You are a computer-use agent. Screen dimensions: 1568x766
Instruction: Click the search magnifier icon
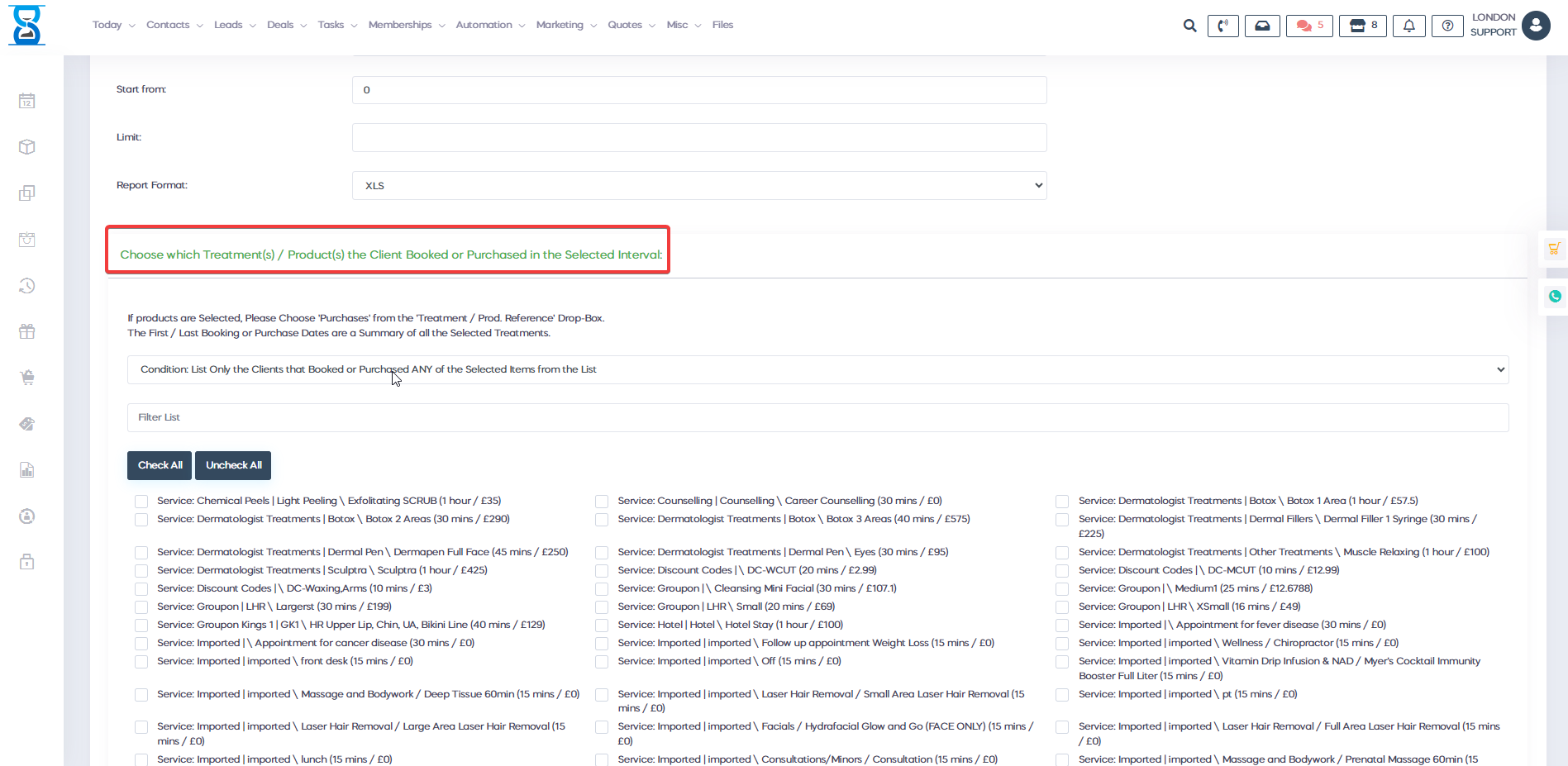click(1189, 26)
